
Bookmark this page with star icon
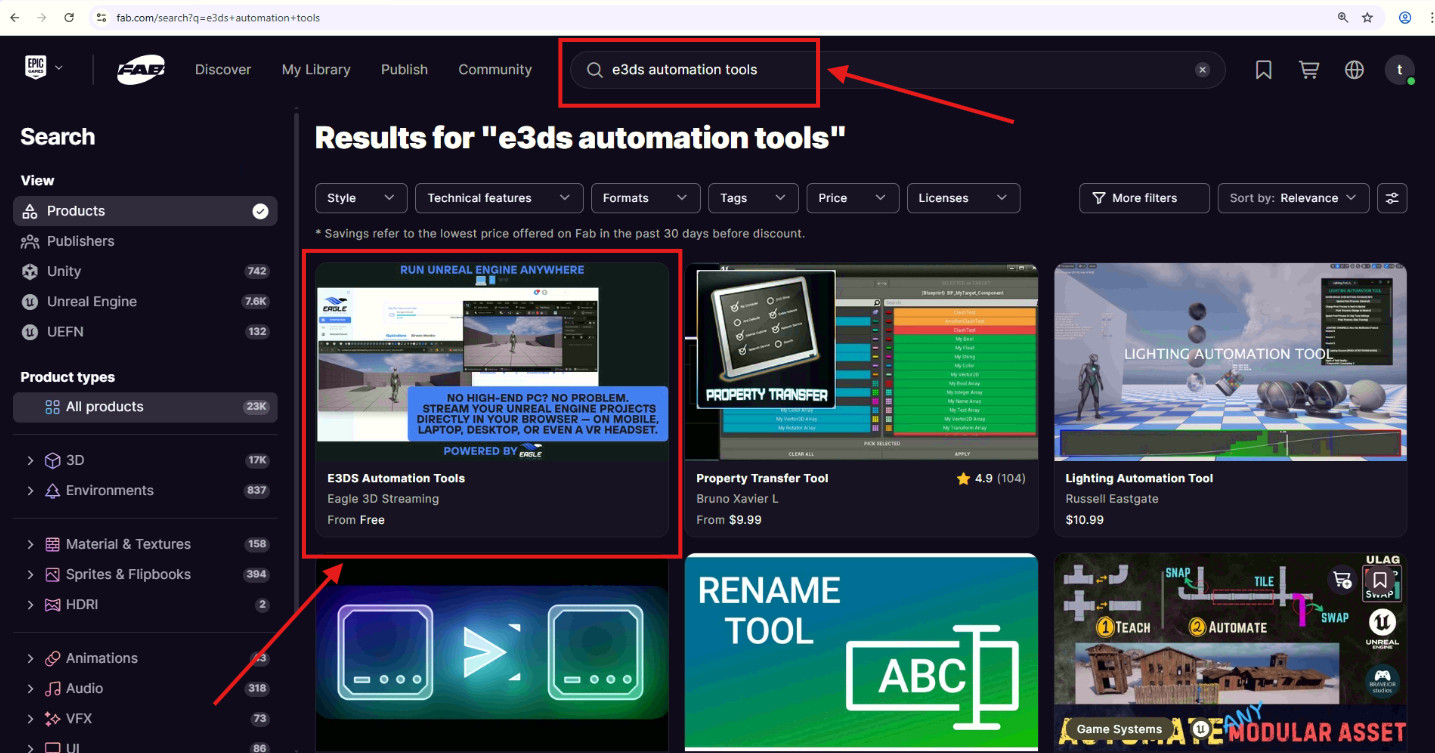[x=1367, y=18]
